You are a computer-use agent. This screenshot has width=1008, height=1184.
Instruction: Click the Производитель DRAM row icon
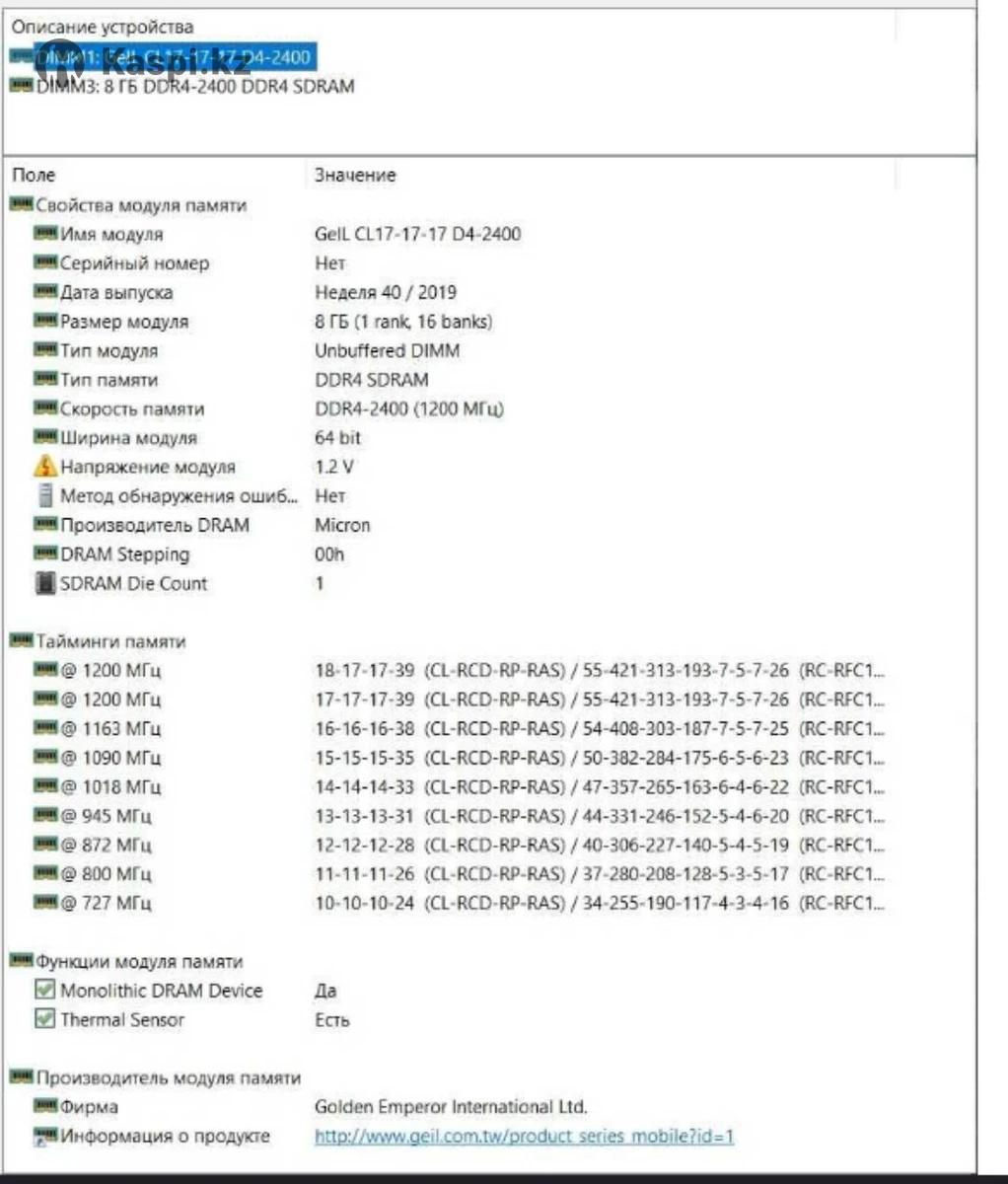(44, 525)
